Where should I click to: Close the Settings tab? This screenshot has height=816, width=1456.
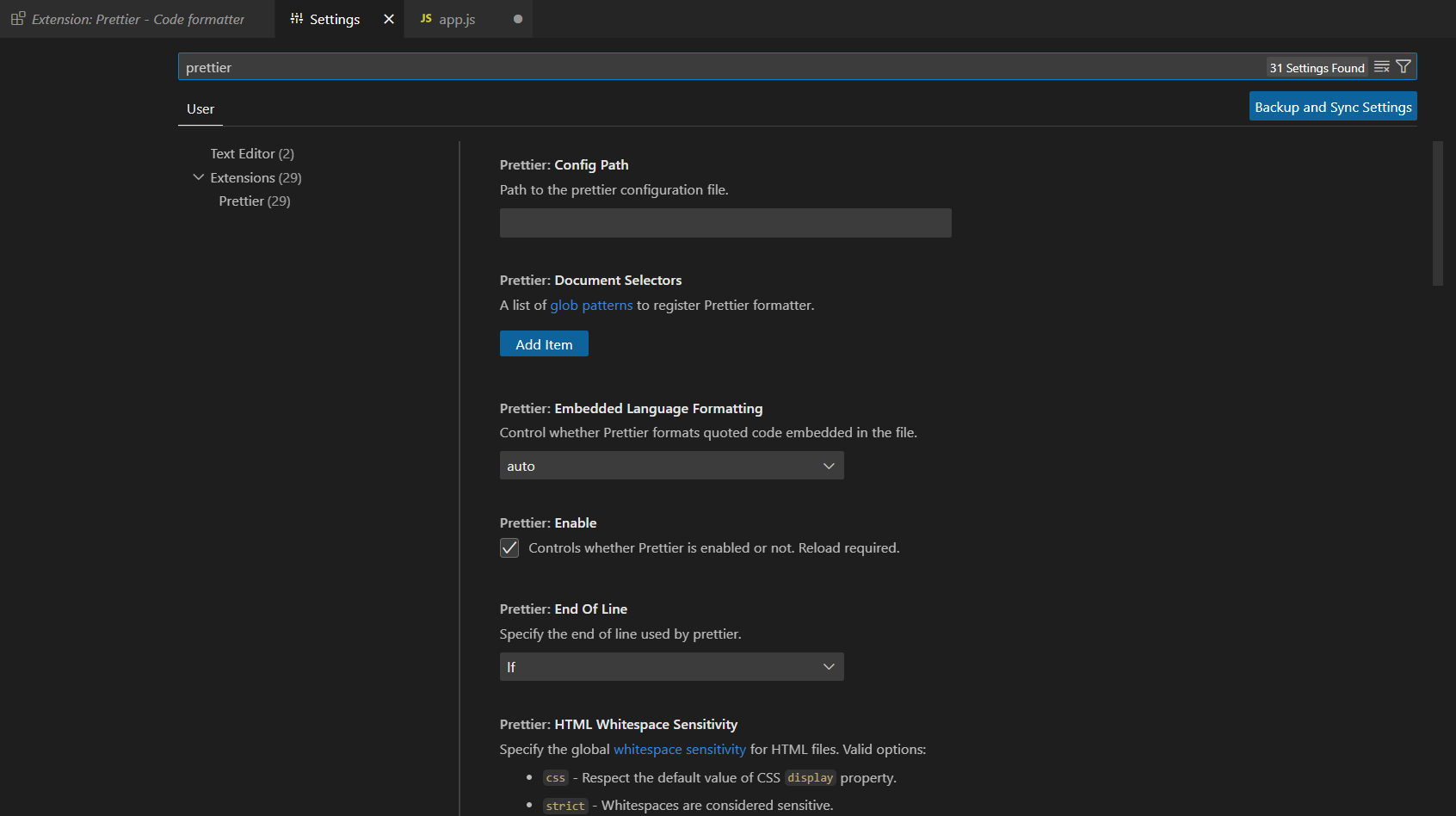coord(389,19)
